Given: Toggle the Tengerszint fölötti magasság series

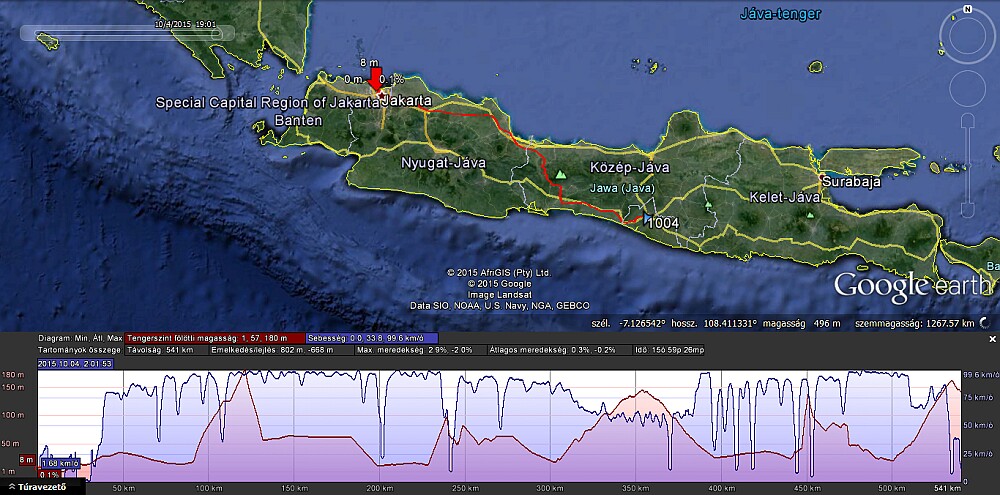Looking at the screenshot, I should point(214,338).
